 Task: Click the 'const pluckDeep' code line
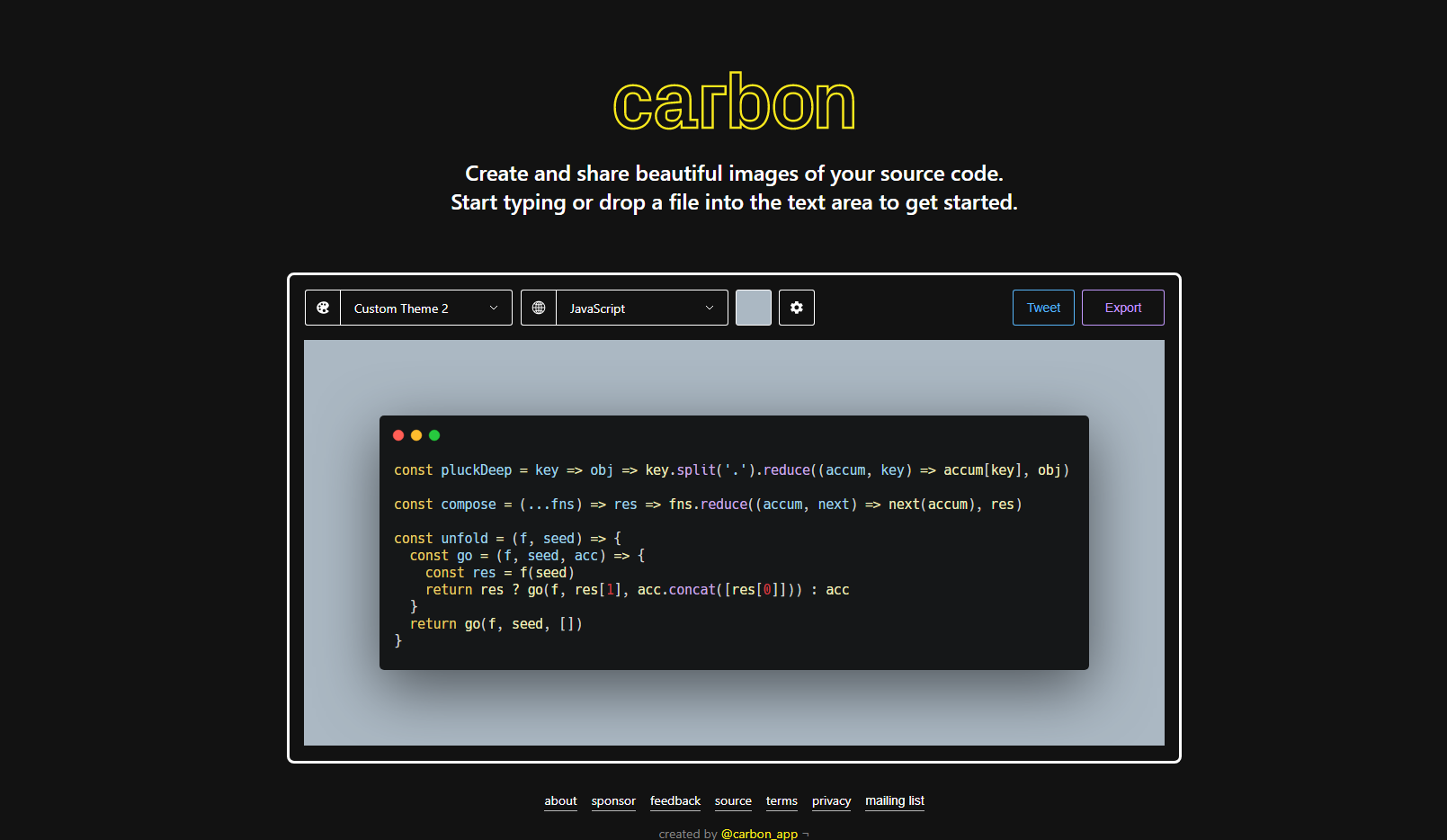[x=731, y=470]
